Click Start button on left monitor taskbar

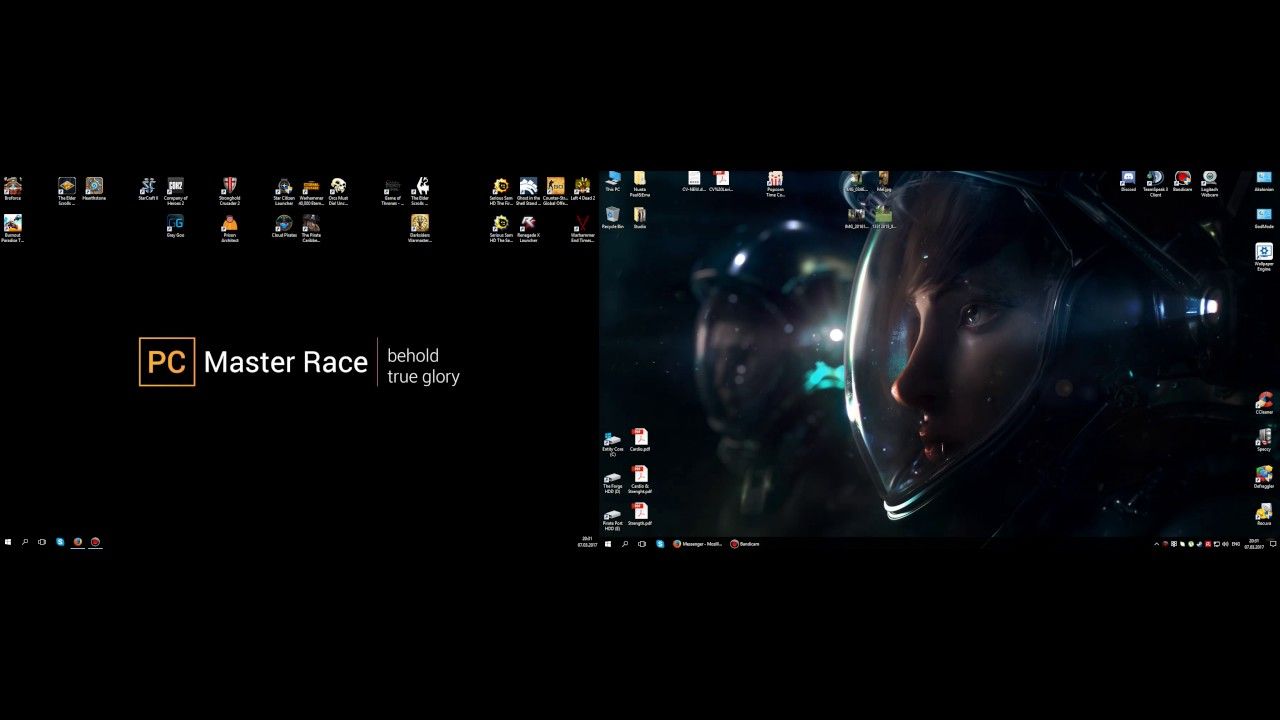click(8, 542)
